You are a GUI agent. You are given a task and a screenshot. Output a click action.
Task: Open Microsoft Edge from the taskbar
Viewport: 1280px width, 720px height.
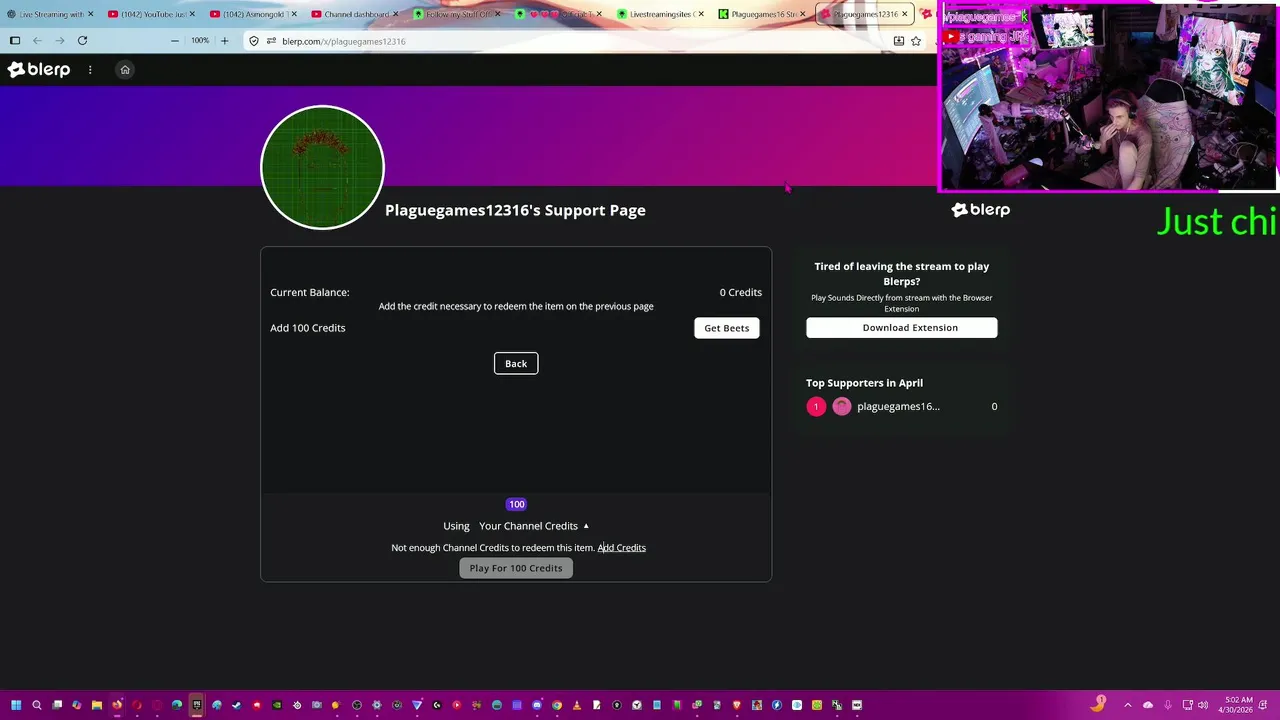(x=177, y=705)
